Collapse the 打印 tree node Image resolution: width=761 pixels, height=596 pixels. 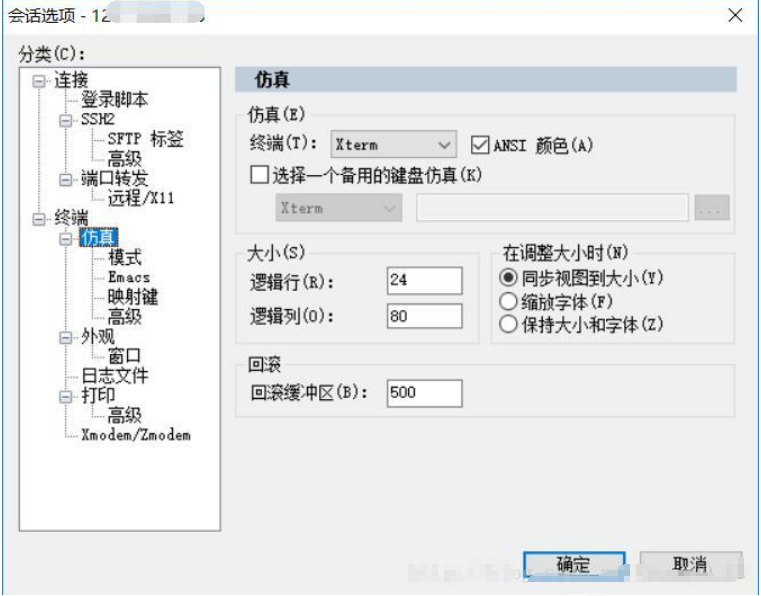(65, 397)
